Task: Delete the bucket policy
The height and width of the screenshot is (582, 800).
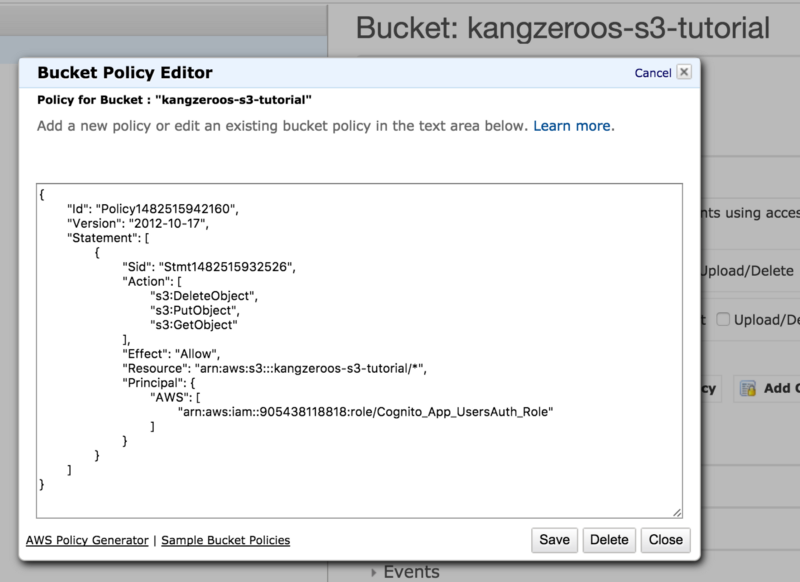Action: (x=609, y=540)
